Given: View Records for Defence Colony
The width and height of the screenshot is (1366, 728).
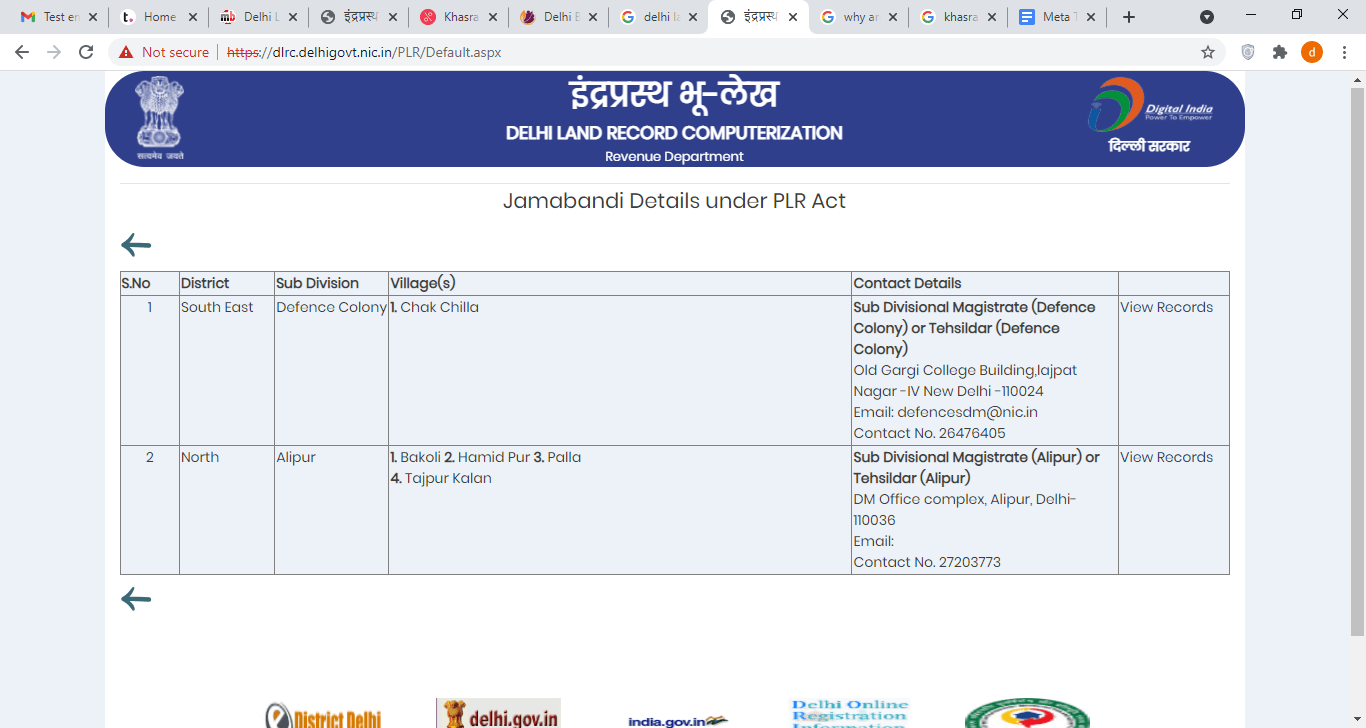Looking at the screenshot, I should [x=1166, y=307].
